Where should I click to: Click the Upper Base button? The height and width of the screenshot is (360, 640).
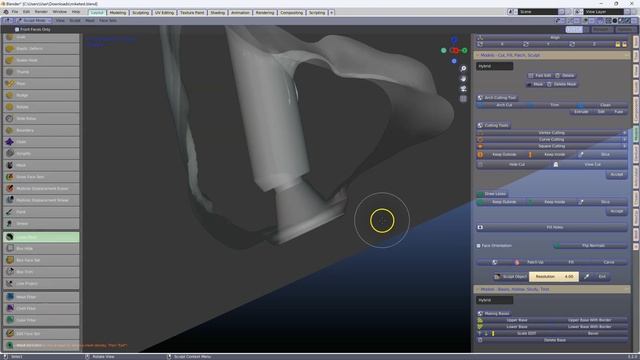514,320
